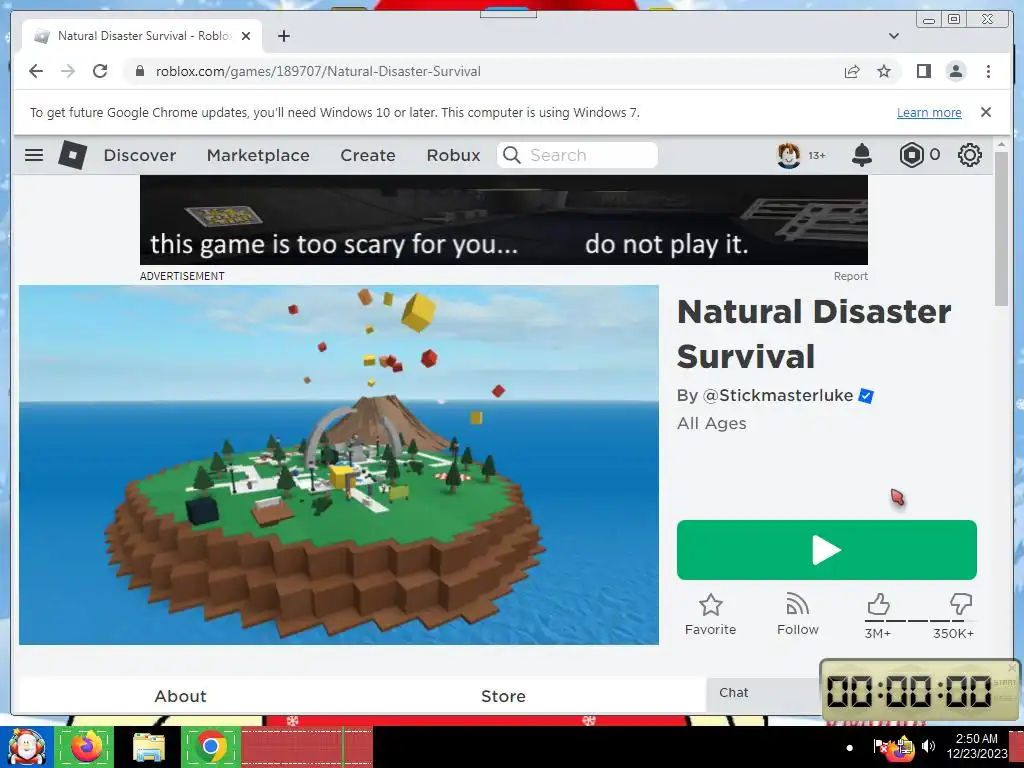The image size is (1024, 768).
Task: Toggle Chrome side panel
Action: [923, 71]
